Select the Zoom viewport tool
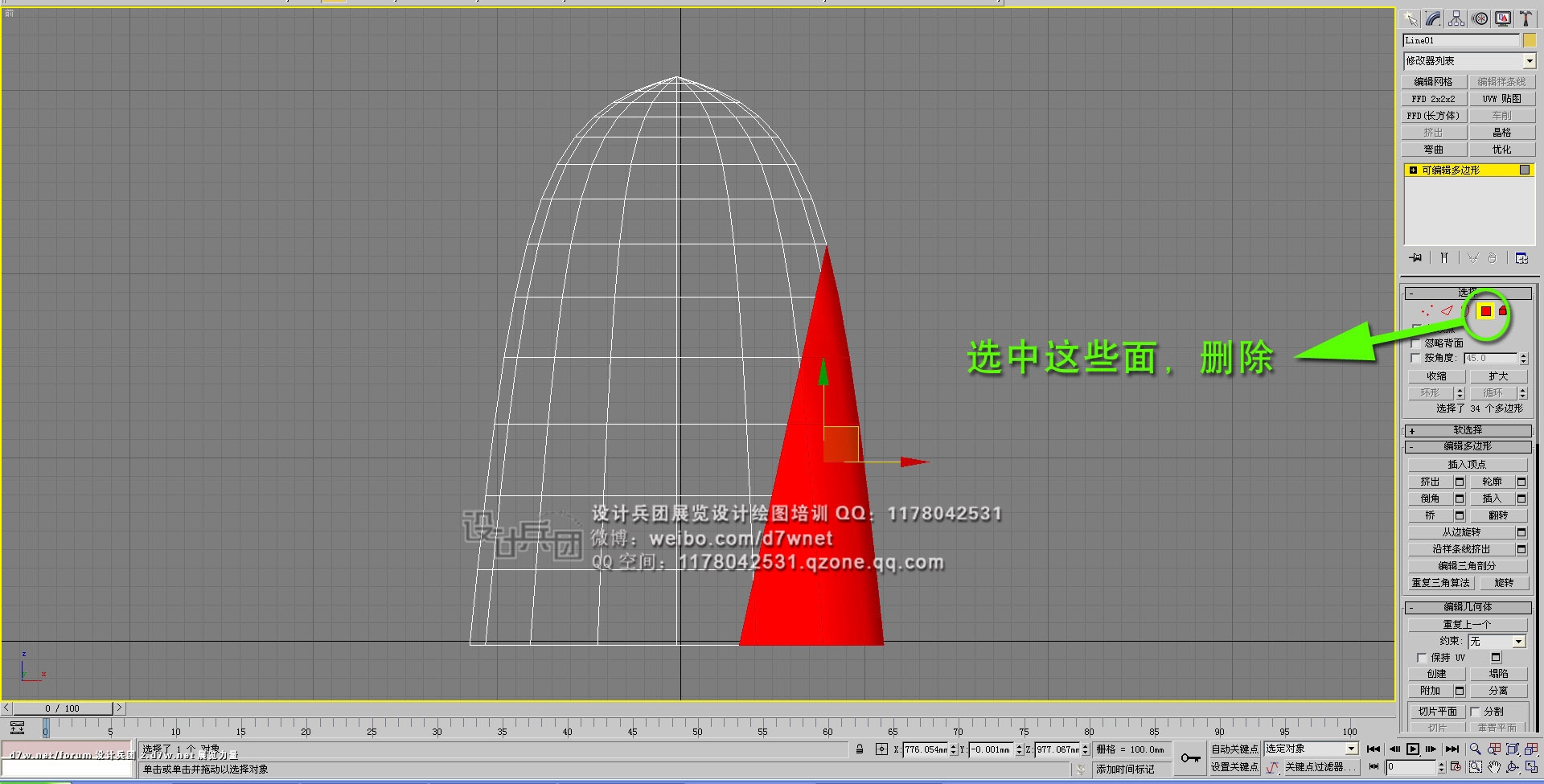 (1475, 749)
